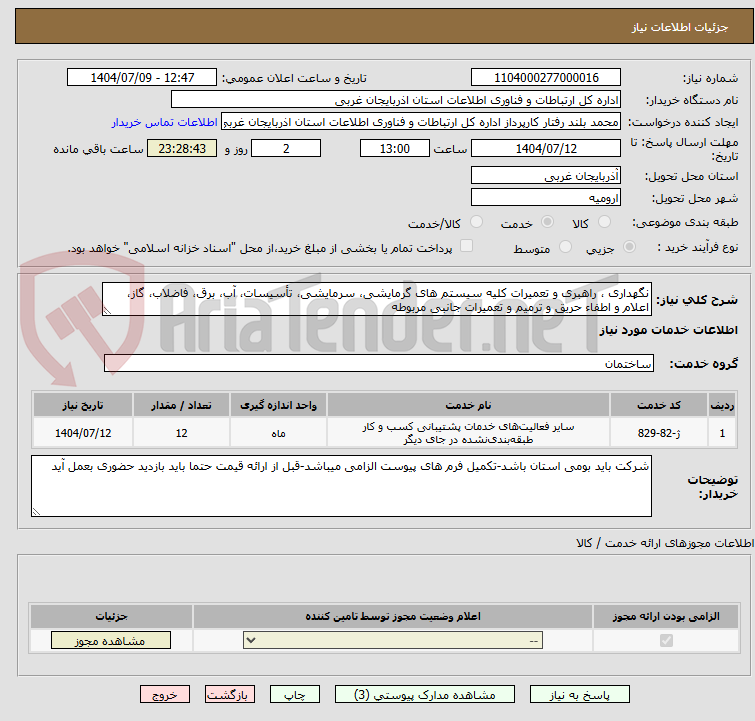Click the اعلام وضعیت مجوز column header

[393, 616]
